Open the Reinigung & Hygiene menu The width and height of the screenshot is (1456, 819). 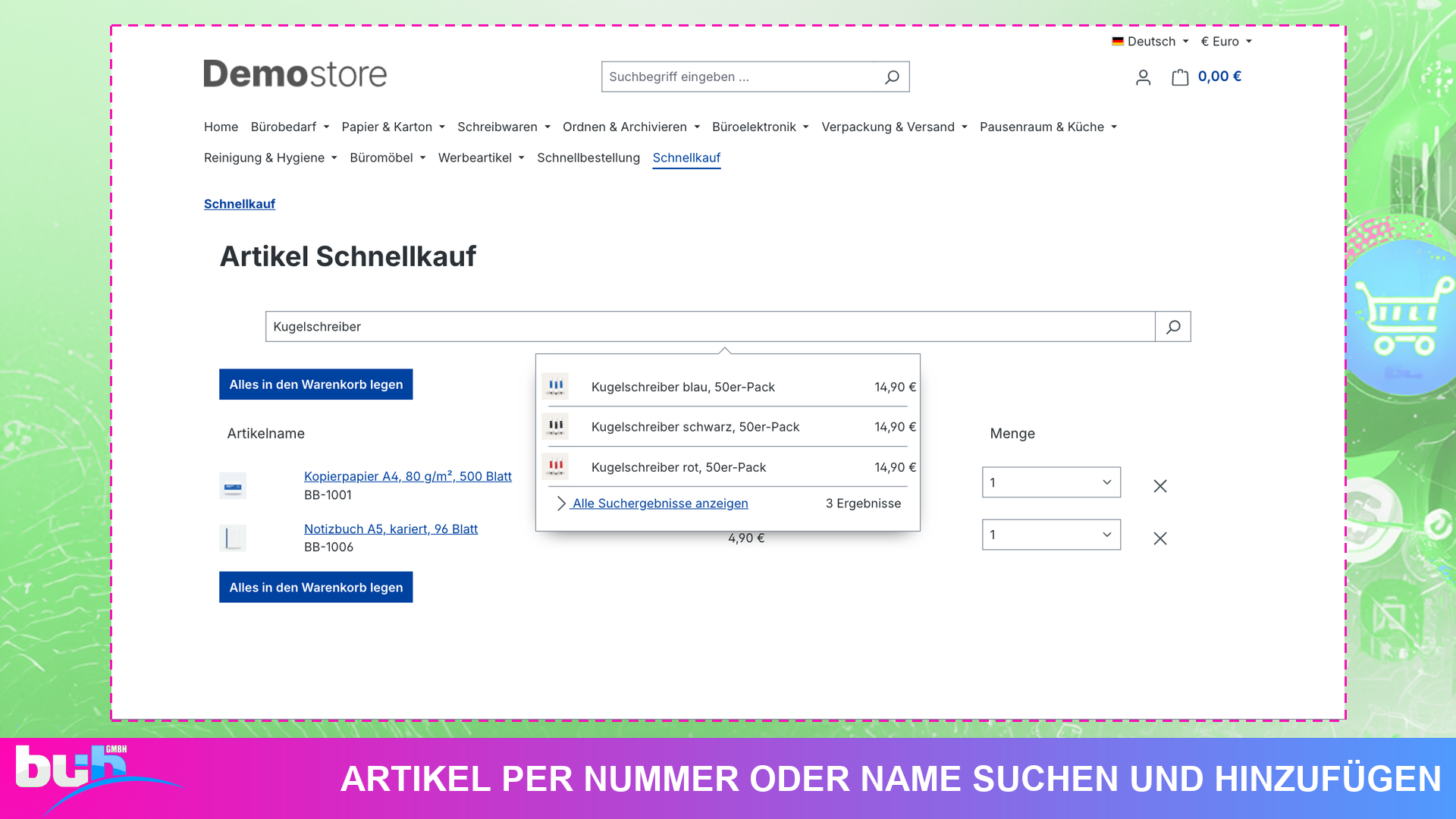tap(271, 158)
